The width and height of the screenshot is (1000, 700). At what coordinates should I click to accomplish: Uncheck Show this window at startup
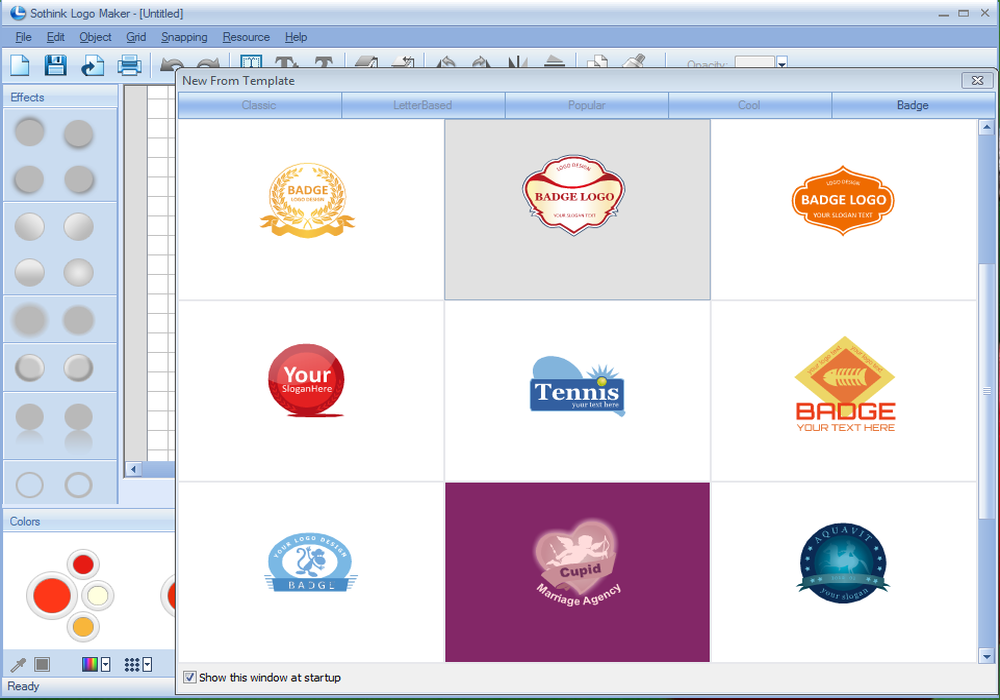point(190,678)
